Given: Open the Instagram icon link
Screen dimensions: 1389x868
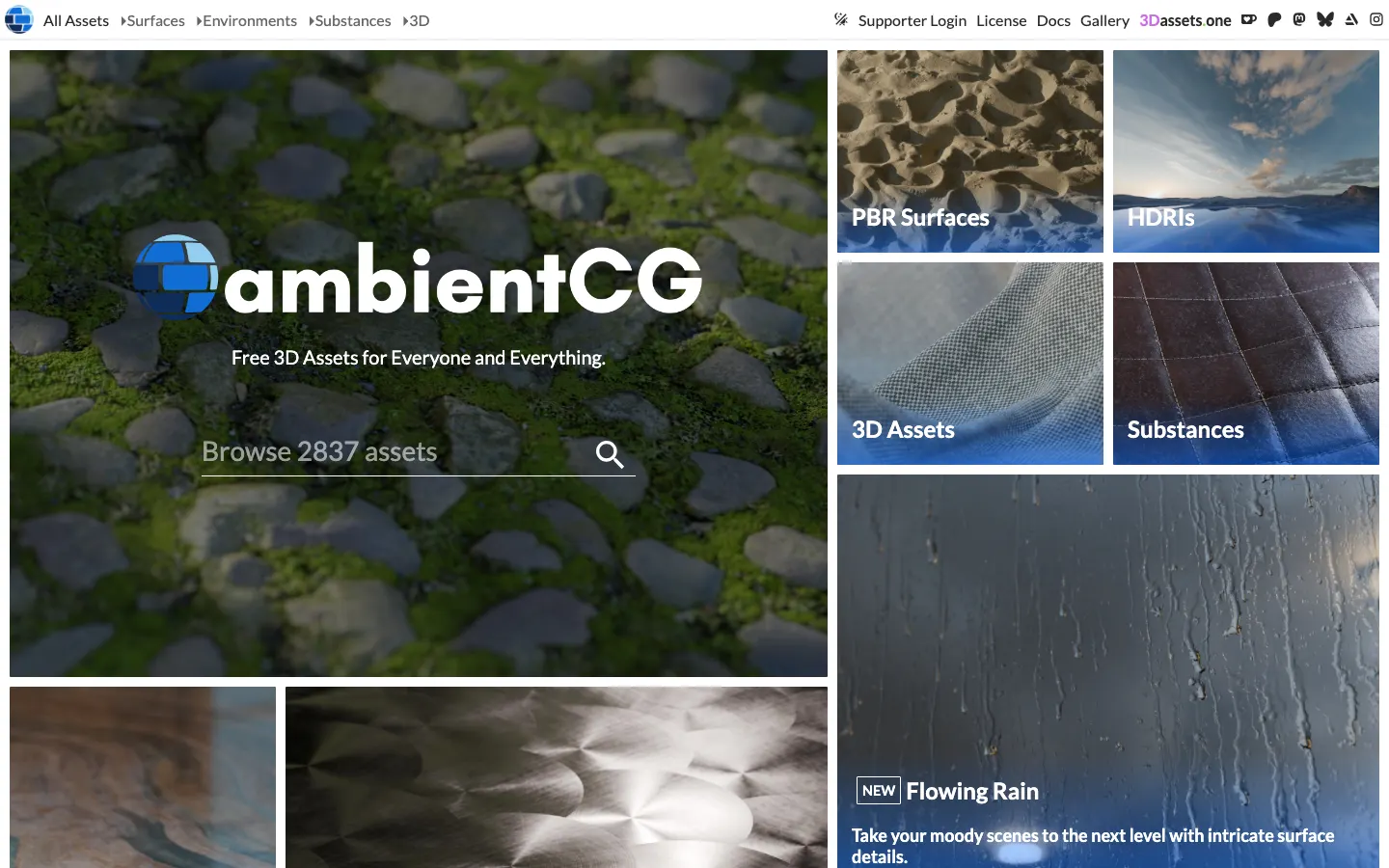Looking at the screenshot, I should pos(1376,19).
